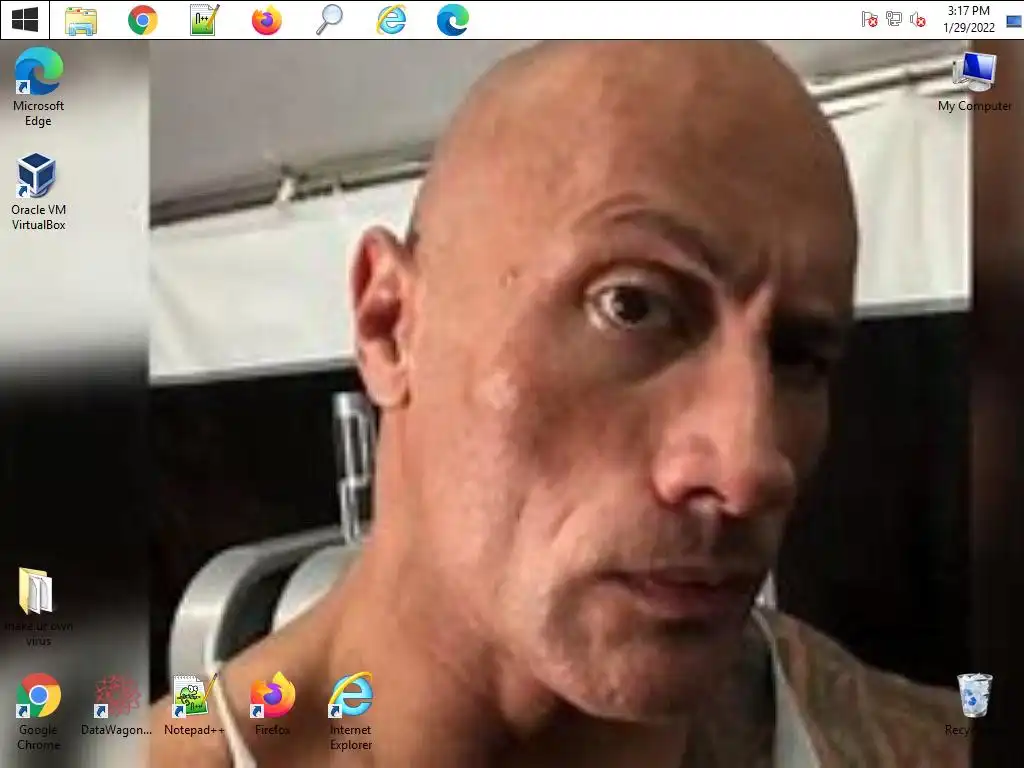Open Internet Explorer from the taskbar
The image size is (1024, 768).
click(x=391, y=20)
